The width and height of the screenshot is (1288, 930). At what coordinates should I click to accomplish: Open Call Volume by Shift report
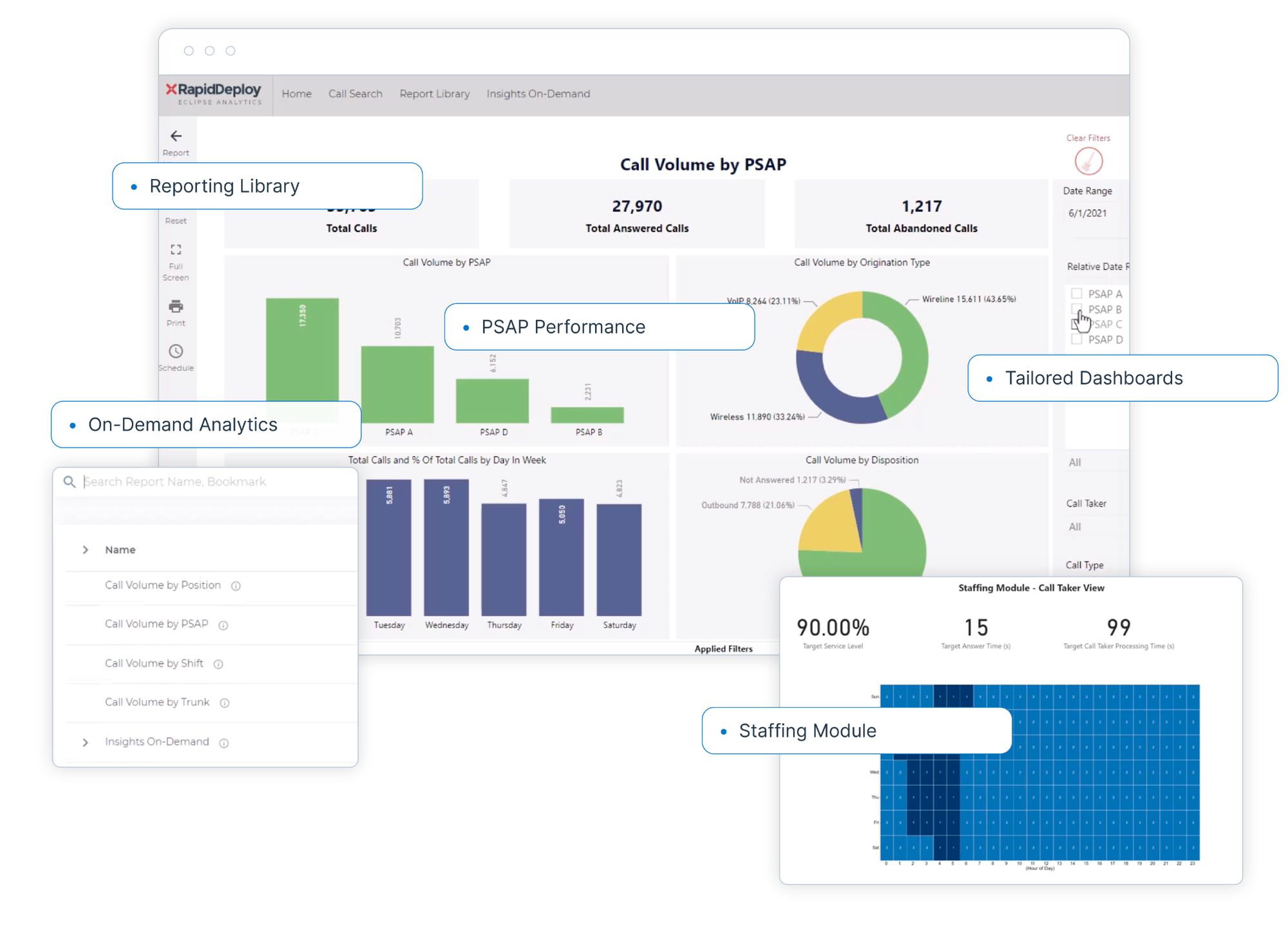pyautogui.click(x=154, y=663)
